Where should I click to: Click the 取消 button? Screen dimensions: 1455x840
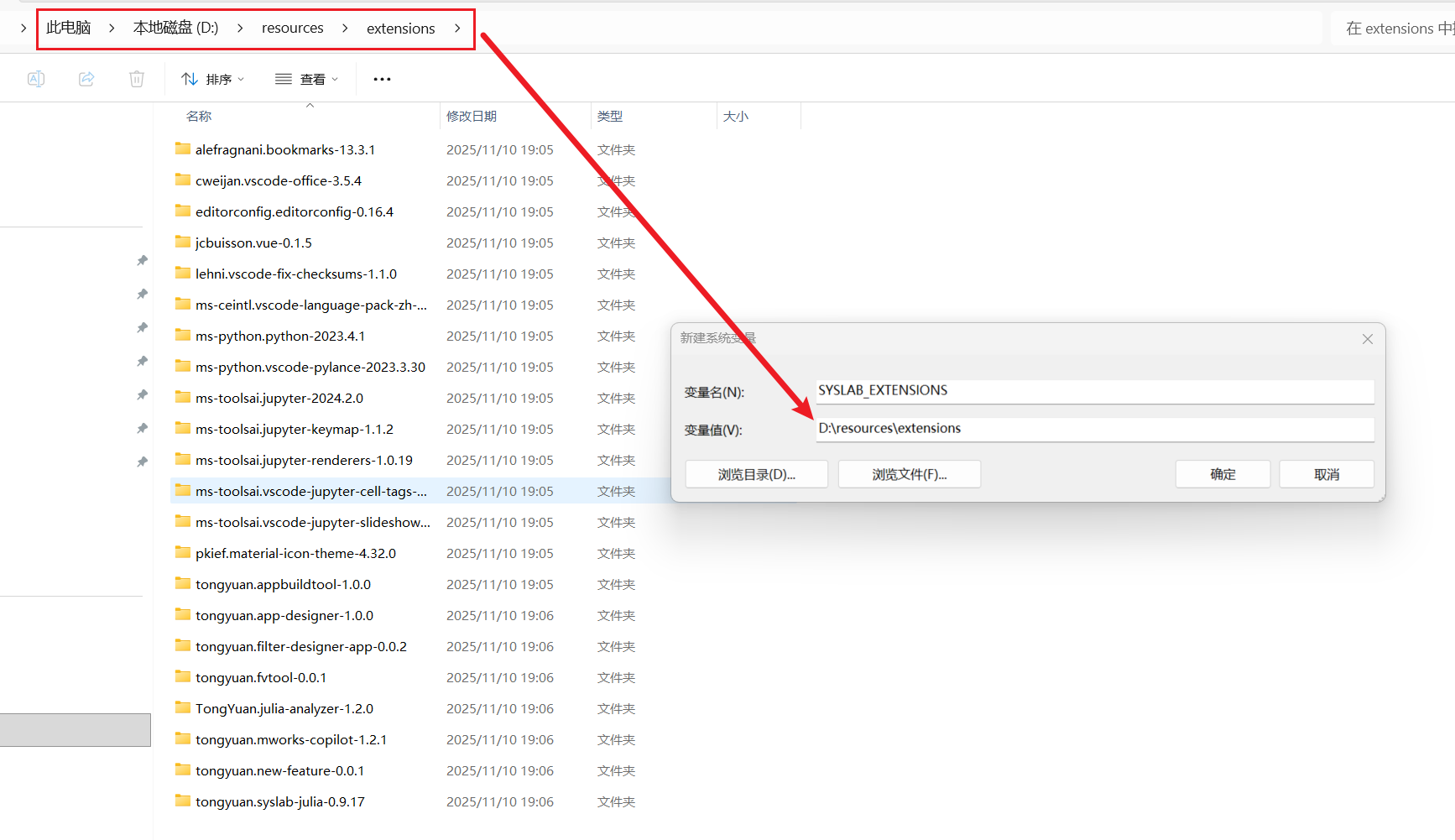pos(1326,474)
